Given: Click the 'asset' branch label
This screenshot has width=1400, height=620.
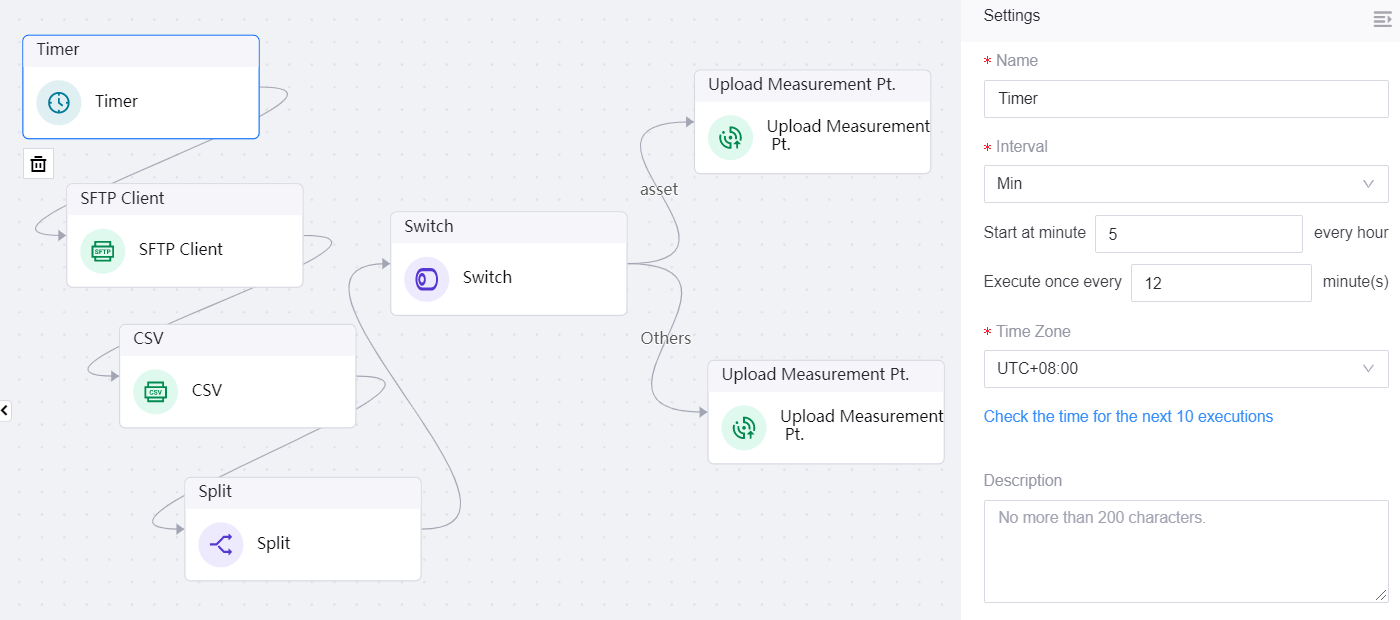Looking at the screenshot, I should click(659, 189).
